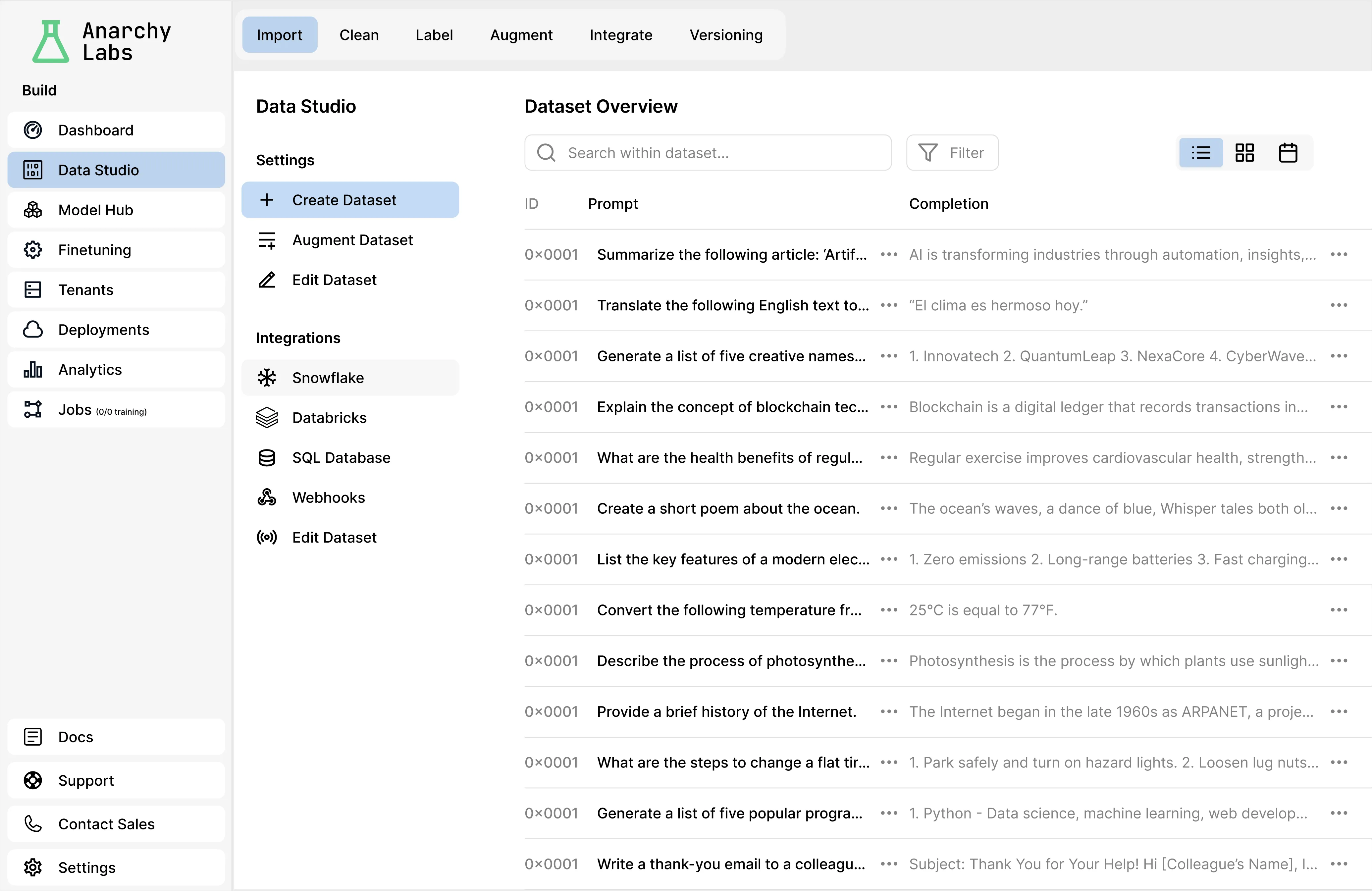This screenshot has height=891, width=1372.
Task: Click completion 'Blockchain is a digital ledger'
Action: click(1109, 407)
